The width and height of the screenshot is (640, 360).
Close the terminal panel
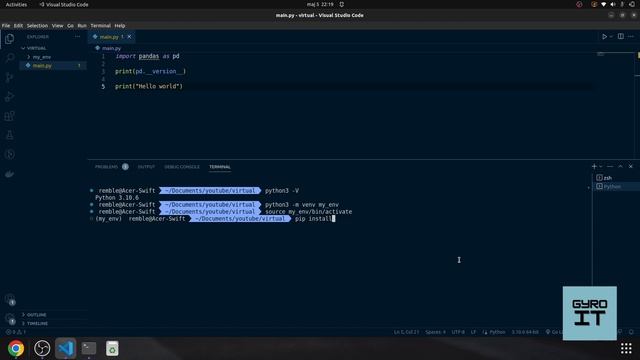631,167
